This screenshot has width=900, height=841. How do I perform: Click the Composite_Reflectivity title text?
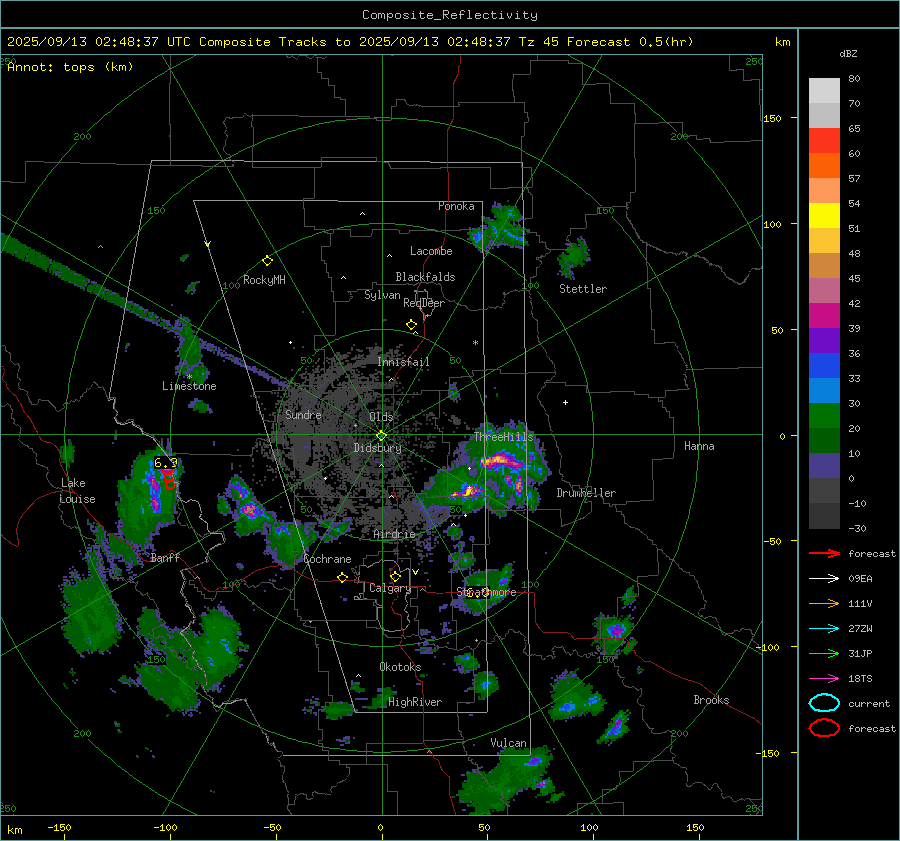point(449,15)
